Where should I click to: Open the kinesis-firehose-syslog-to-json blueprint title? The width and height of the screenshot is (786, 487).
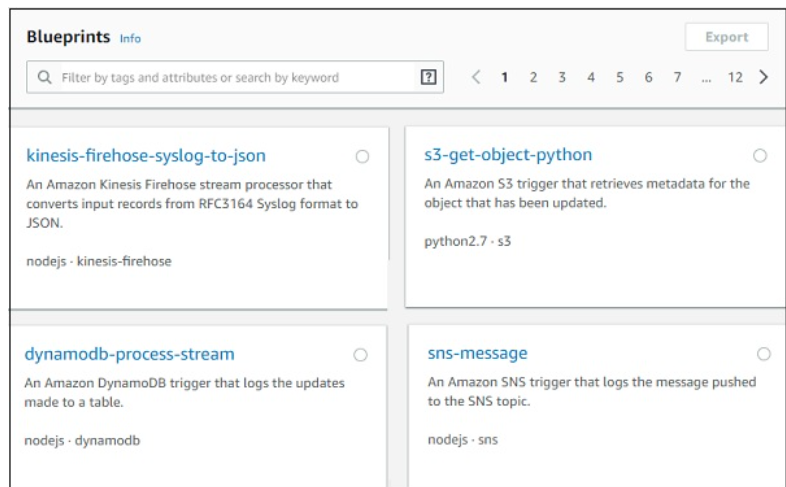tap(146, 156)
